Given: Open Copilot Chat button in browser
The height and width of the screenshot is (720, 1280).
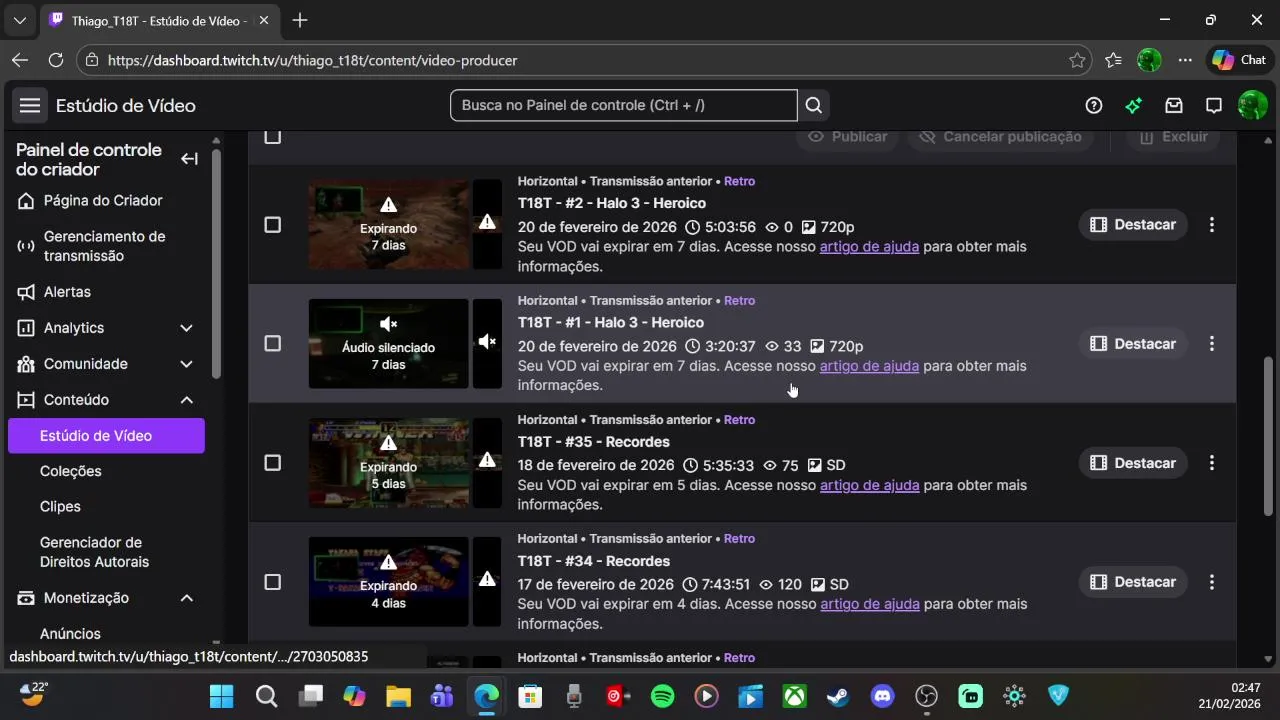Looking at the screenshot, I should coord(1239,60).
